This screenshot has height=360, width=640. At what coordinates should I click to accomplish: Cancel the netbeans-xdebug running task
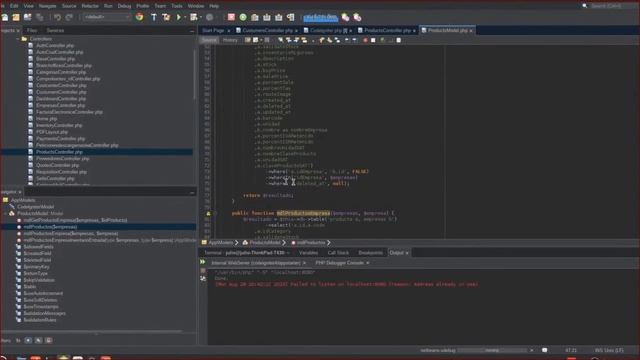point(531,350)
